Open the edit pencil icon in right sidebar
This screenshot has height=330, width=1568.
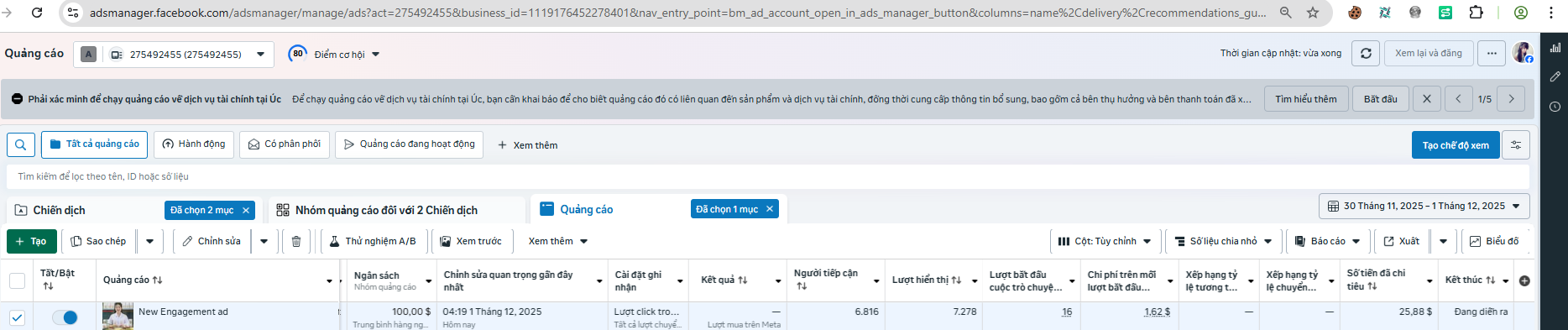[x=1555, y=76]
